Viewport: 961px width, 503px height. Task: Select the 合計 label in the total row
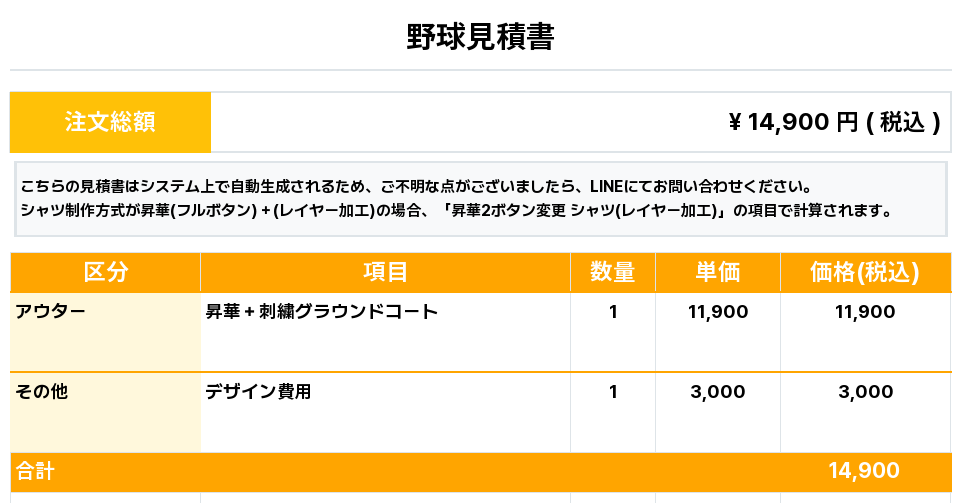35,471
